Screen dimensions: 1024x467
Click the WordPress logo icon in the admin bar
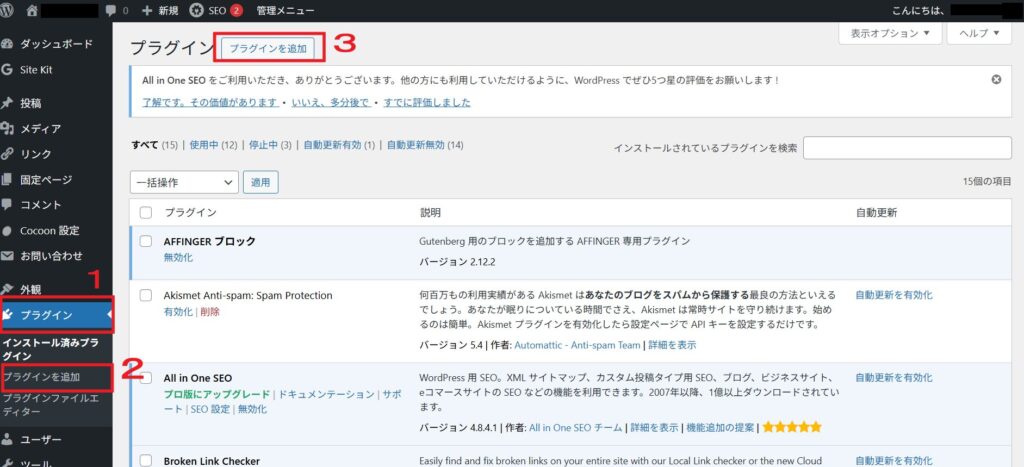point(7,10)
